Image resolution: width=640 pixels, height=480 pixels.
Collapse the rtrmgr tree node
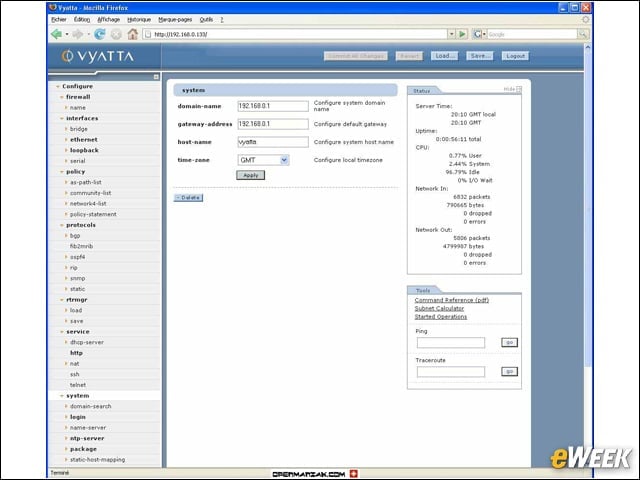(62, 300)
